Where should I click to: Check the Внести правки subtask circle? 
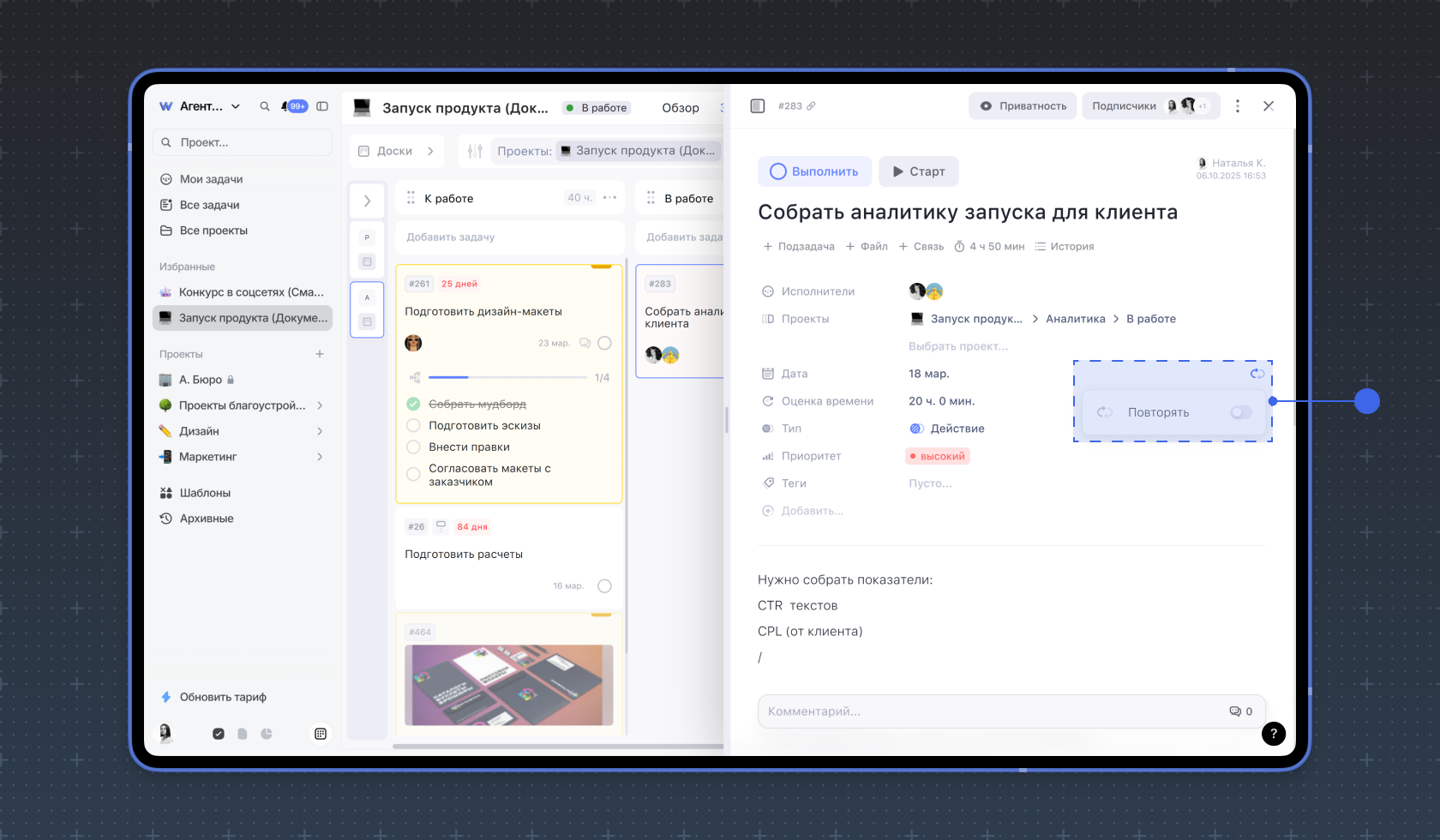coord(413,447)
